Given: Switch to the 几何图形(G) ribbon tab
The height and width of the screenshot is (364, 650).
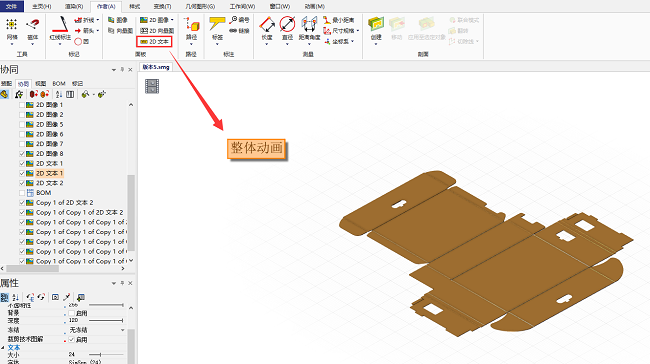Looking at the screenshot, I should pyautogui.click(x=200, y=6).
